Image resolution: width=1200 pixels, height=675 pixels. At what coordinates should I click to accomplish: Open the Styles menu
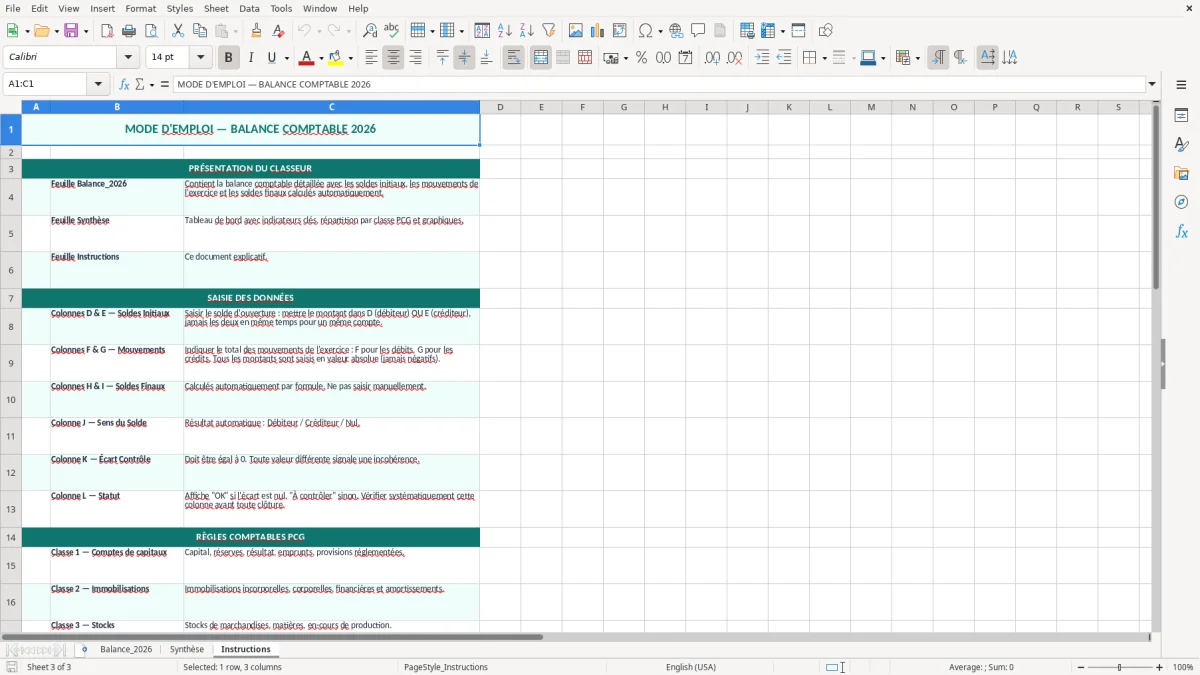pos(180,8)
